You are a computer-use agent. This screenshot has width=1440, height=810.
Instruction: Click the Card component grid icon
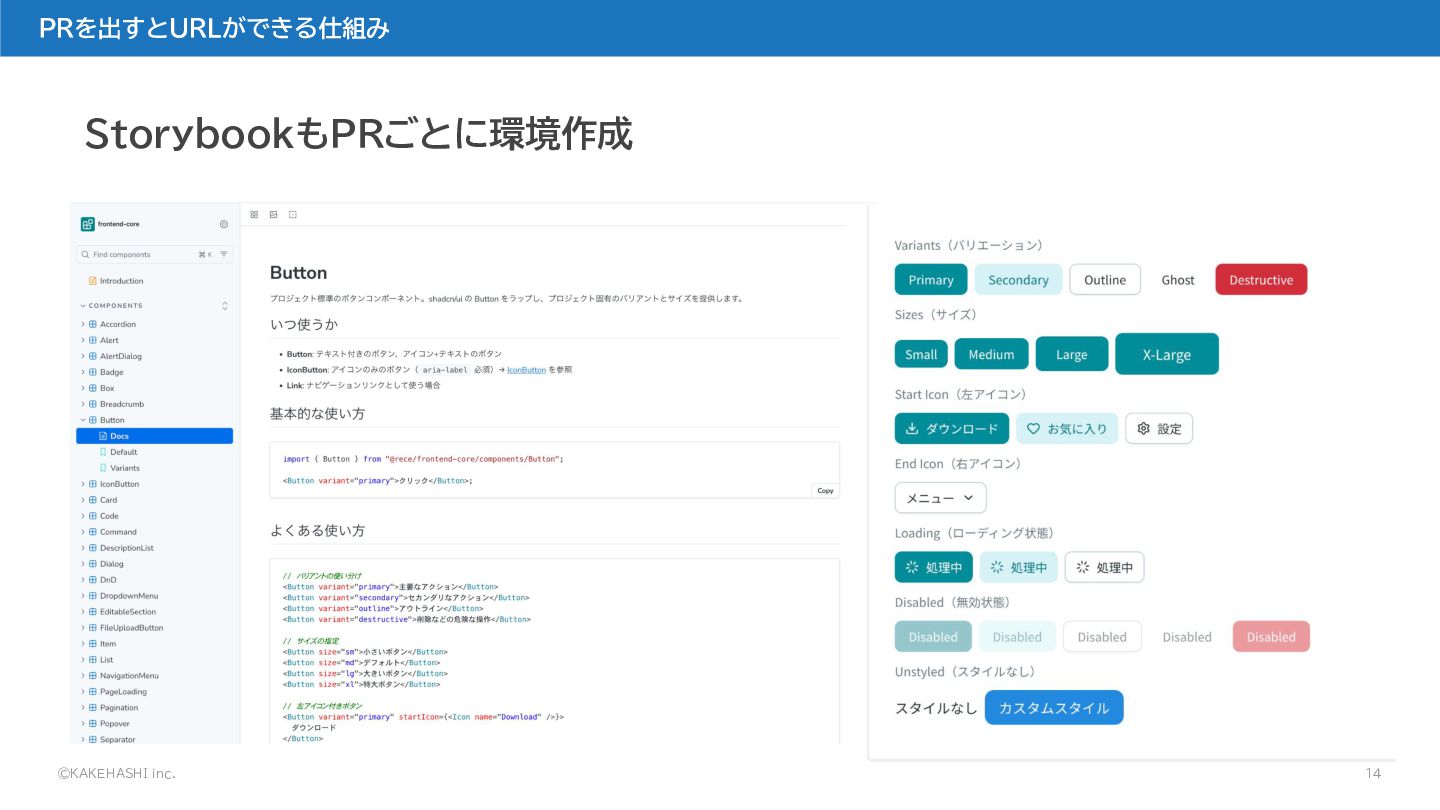93,500
